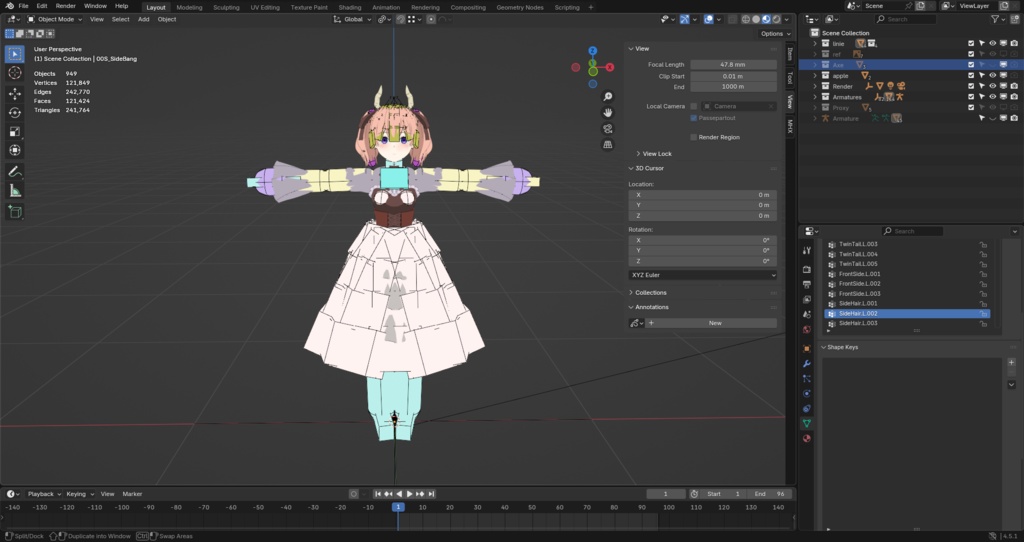Toggle render visibility of linie collection
This screenshot has height=542, width=1024.
(1014, 44)
